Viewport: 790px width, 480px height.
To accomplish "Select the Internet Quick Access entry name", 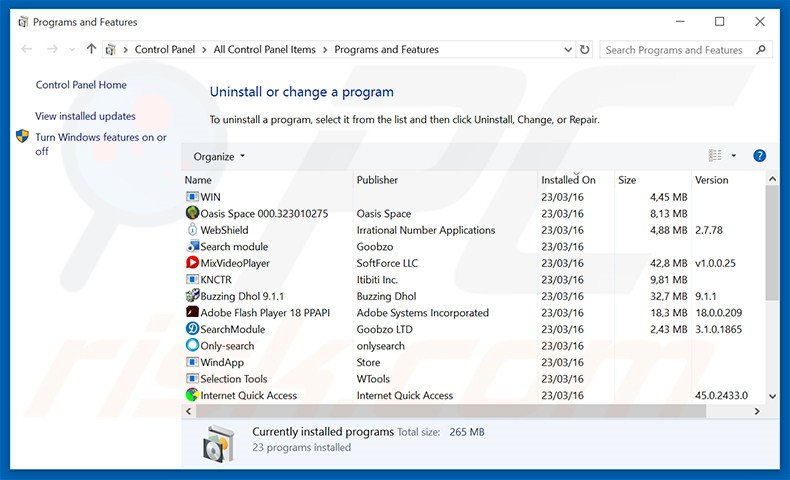I will [248, 395].
